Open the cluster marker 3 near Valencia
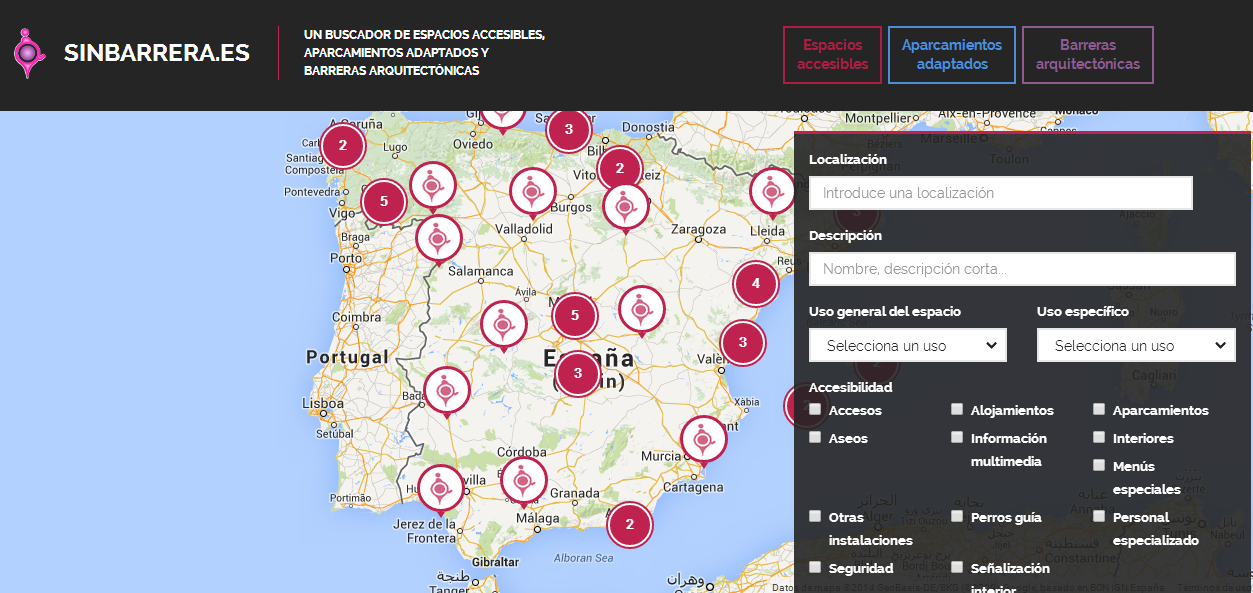Screen dimensions: 1253x593 [743, 342]
